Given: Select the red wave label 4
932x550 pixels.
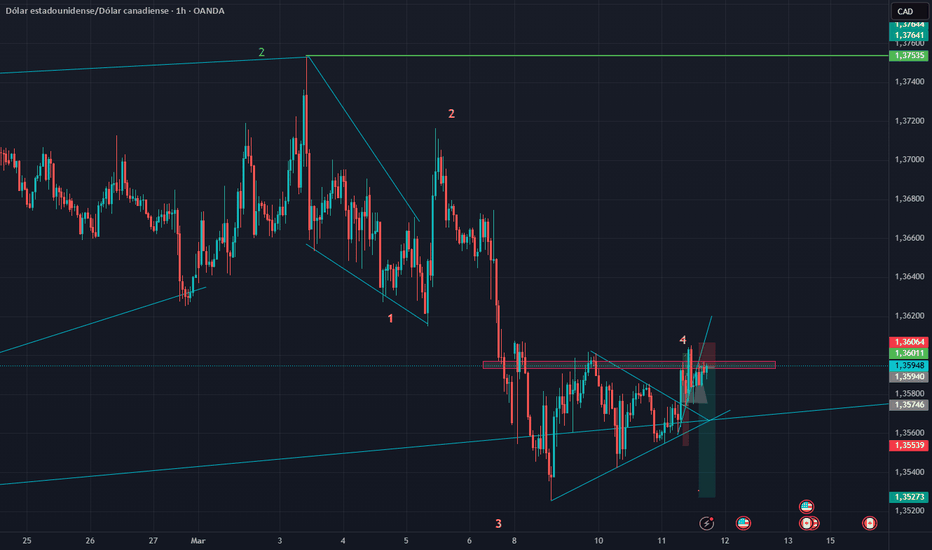Looking at the screenshot, I should point(683,340).
